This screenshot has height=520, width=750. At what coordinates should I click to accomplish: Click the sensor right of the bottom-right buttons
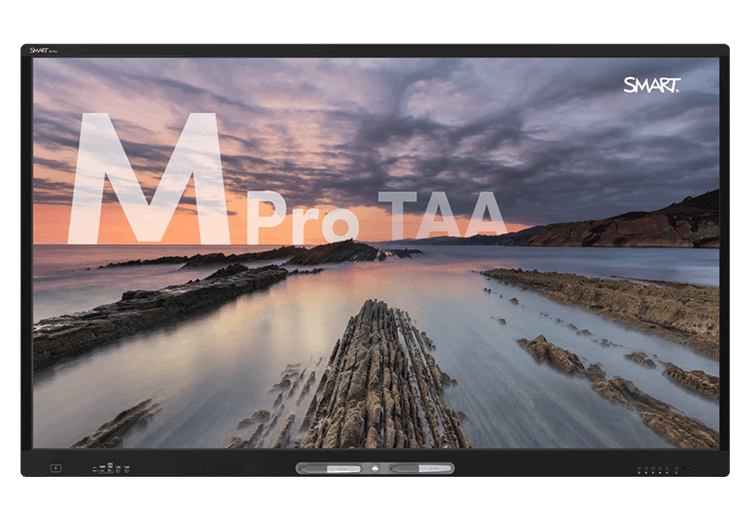point(684,468)
